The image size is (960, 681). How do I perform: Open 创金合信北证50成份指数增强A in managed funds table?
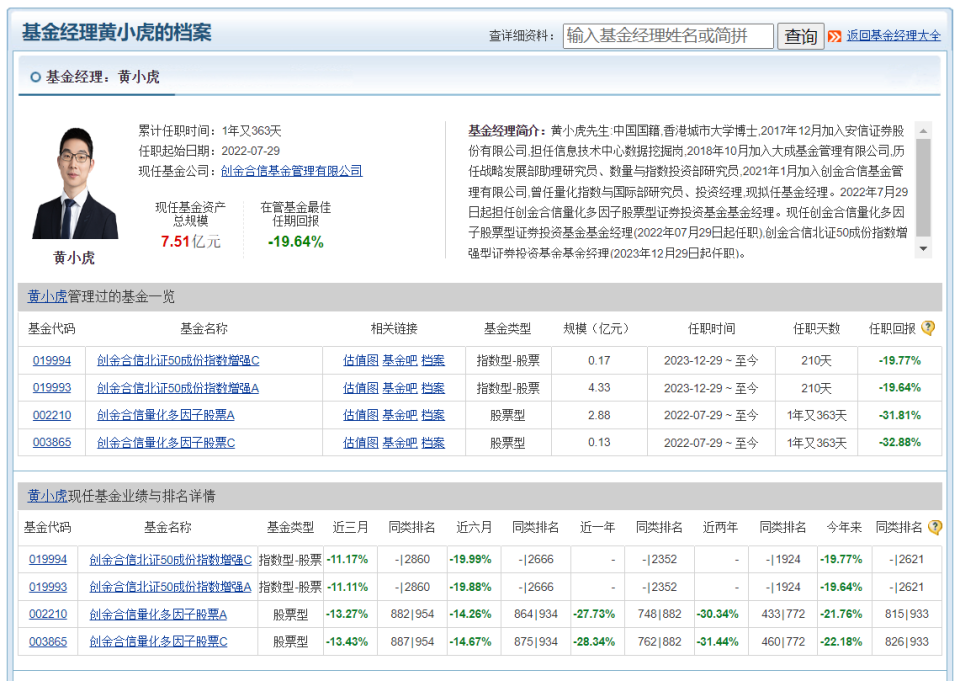(178, 388)
